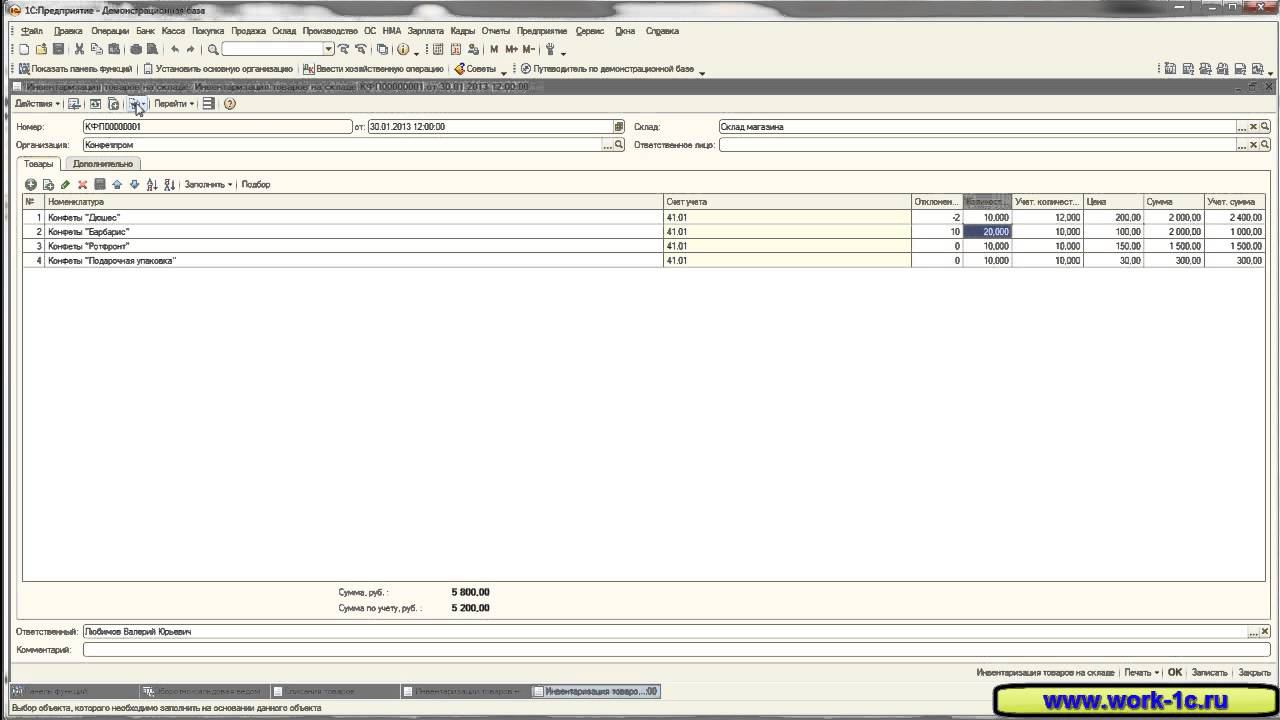Expand the search box dropdown arrow in toolbar
The image size is (1280, 720).
coord(328,49)
